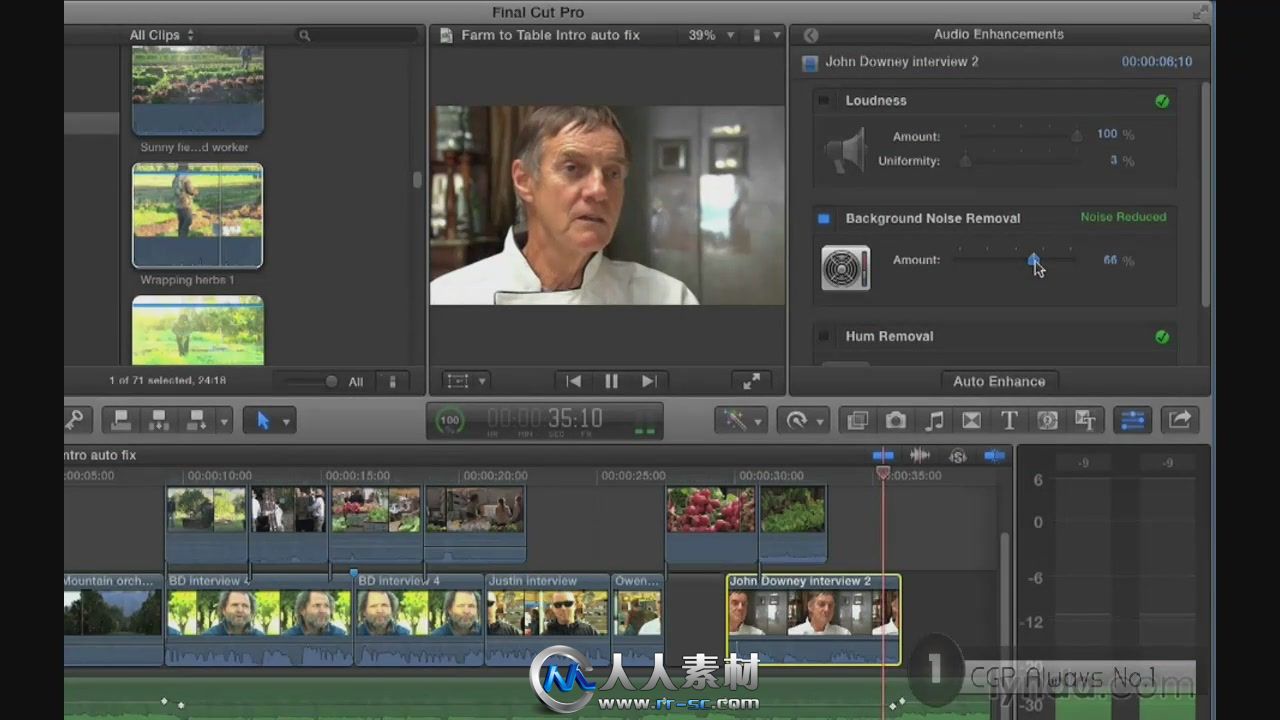Pause playback in the viewer
The image size is (1280, 720).
(611, 381)
